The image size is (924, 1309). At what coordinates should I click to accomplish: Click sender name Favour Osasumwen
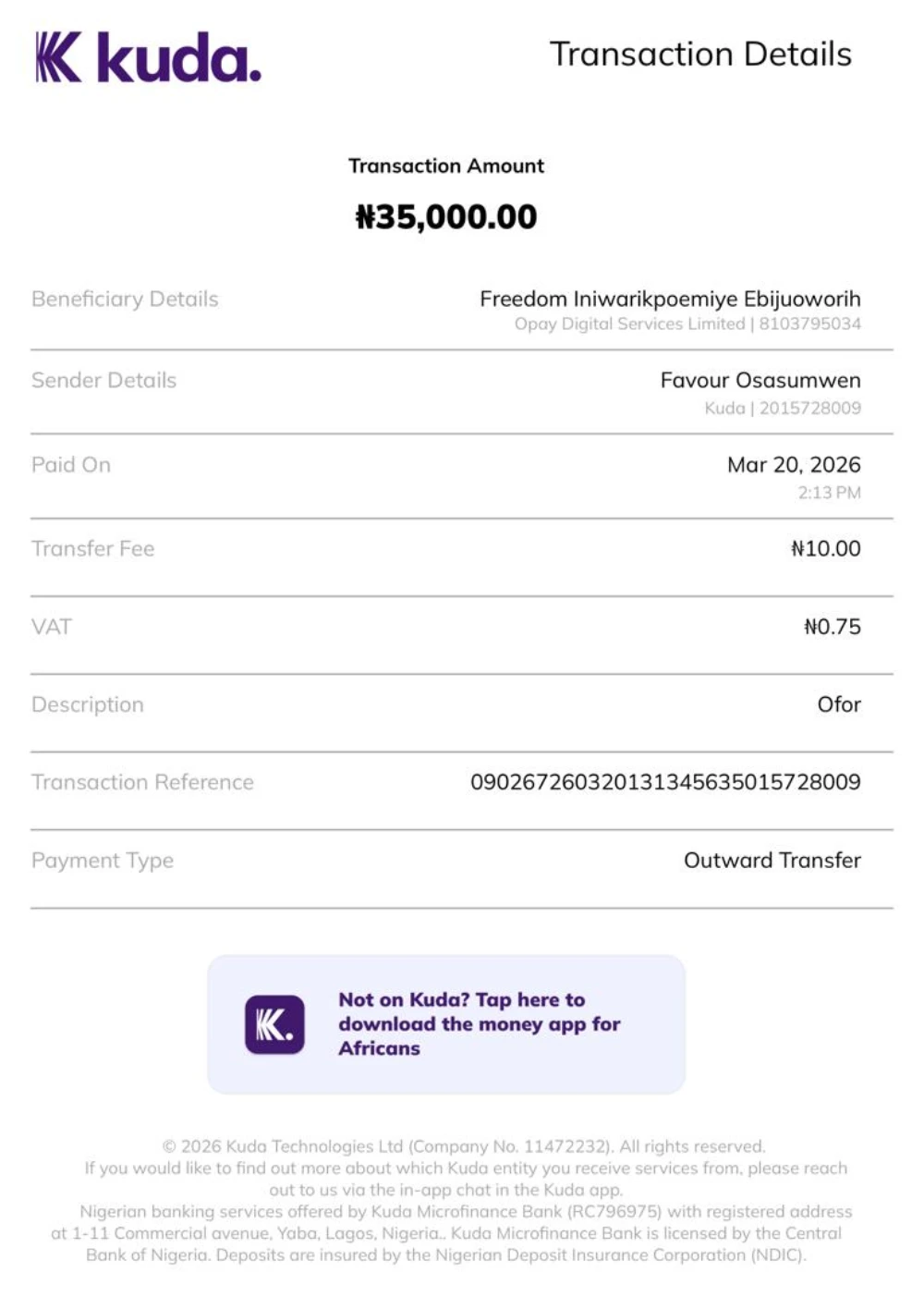760,381
